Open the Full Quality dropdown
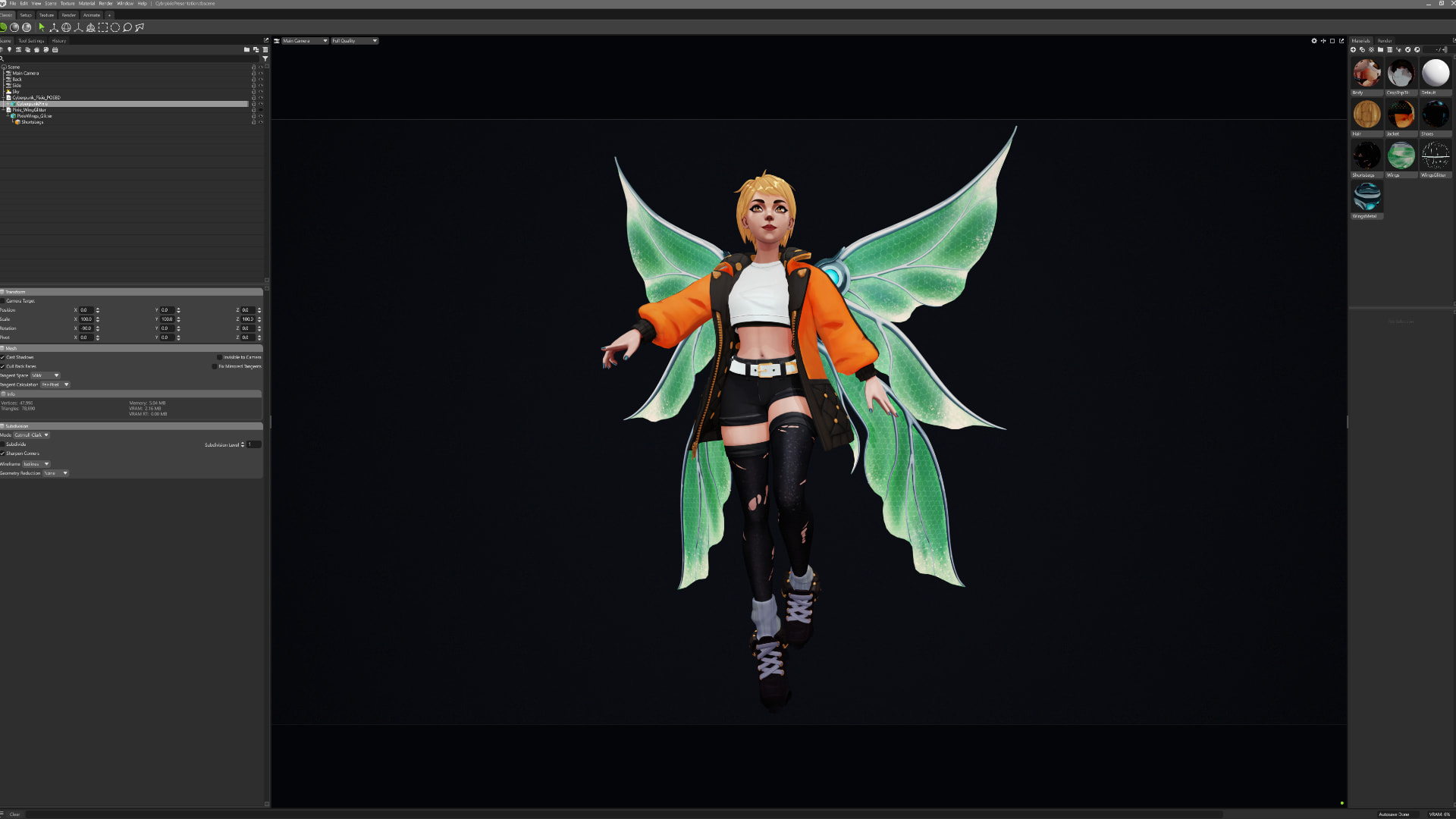This screenshot has height=819, width=1456. click(354, 41)
